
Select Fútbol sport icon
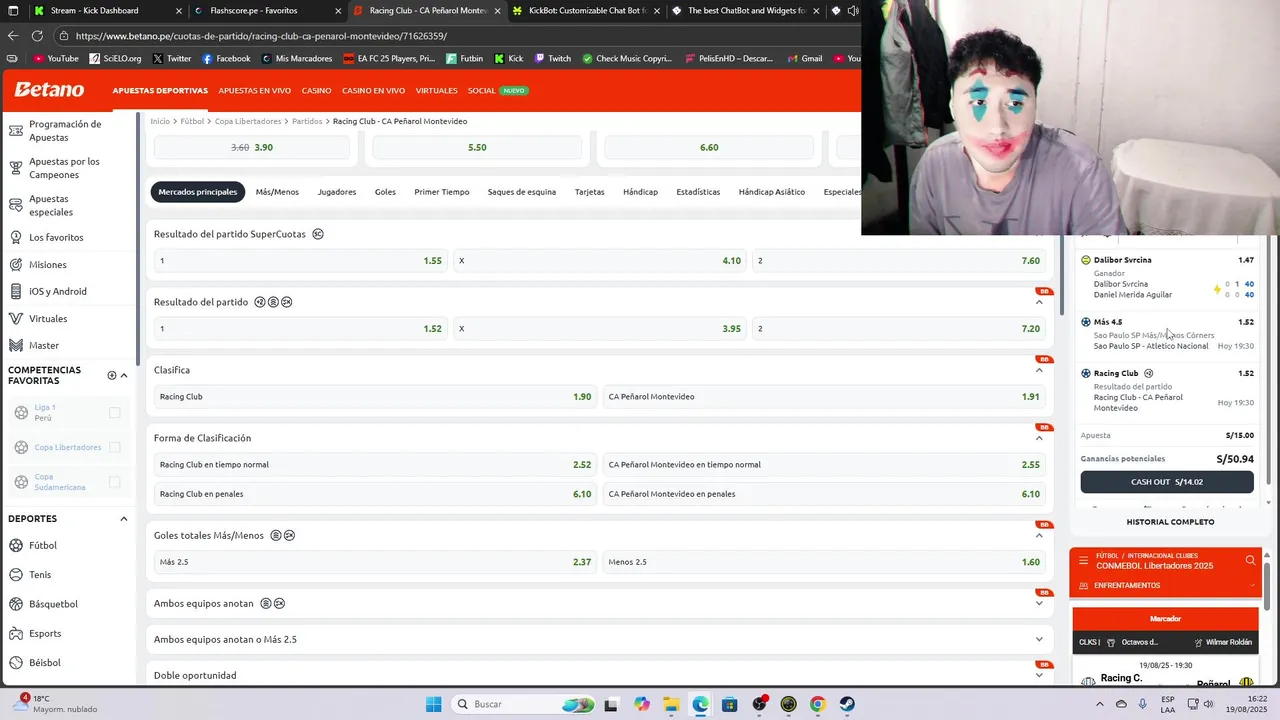coord(16,545)
